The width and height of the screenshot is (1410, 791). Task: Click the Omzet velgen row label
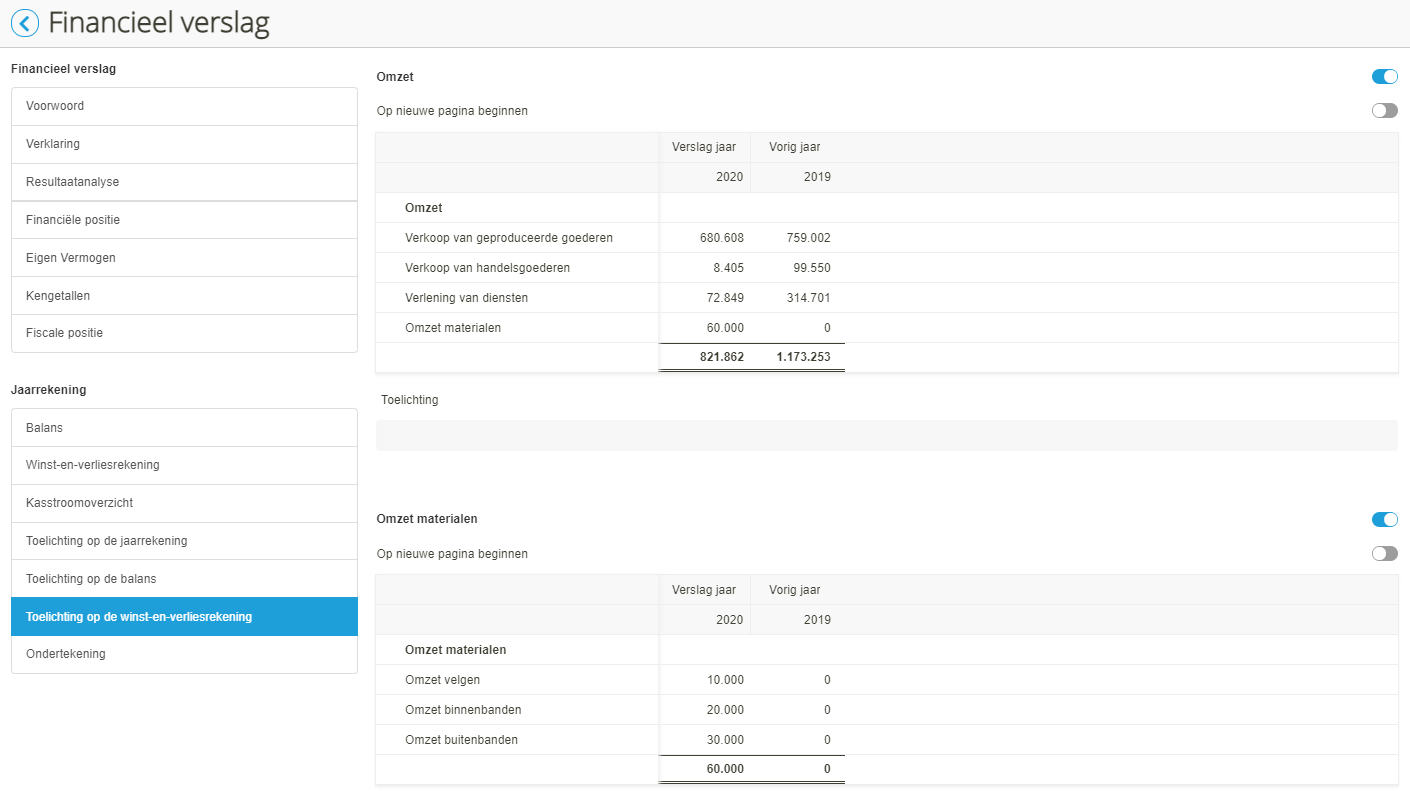(x=443, y=680)
